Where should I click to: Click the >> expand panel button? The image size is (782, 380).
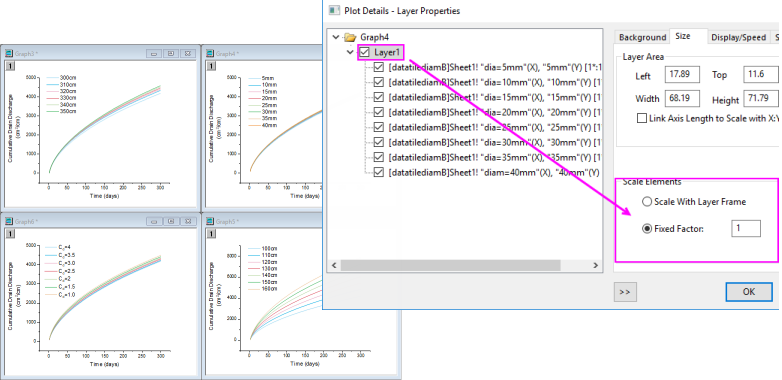[x=625, y=292]
